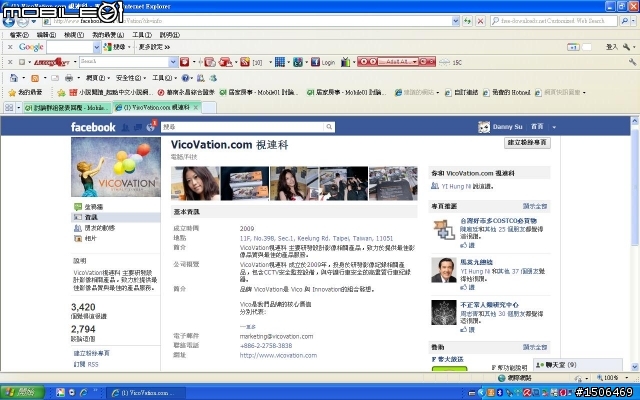
Task: Click the Print icon in the command bar
Action: pos(69,78)
